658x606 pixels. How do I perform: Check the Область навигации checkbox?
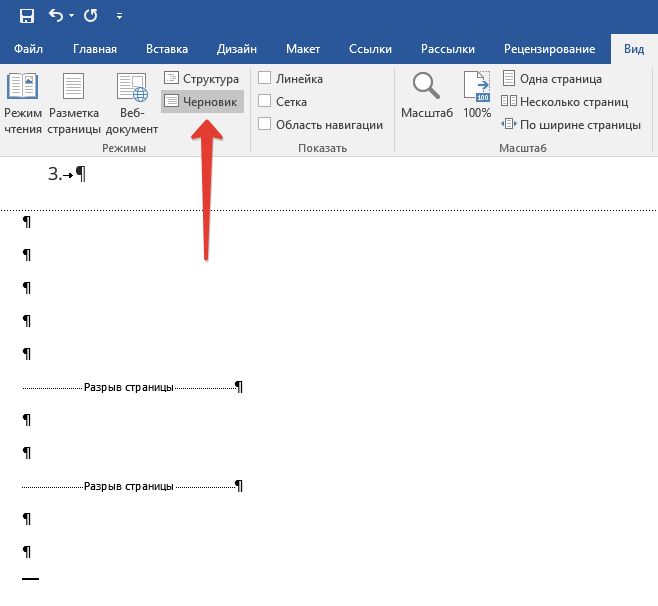[265, 124]
